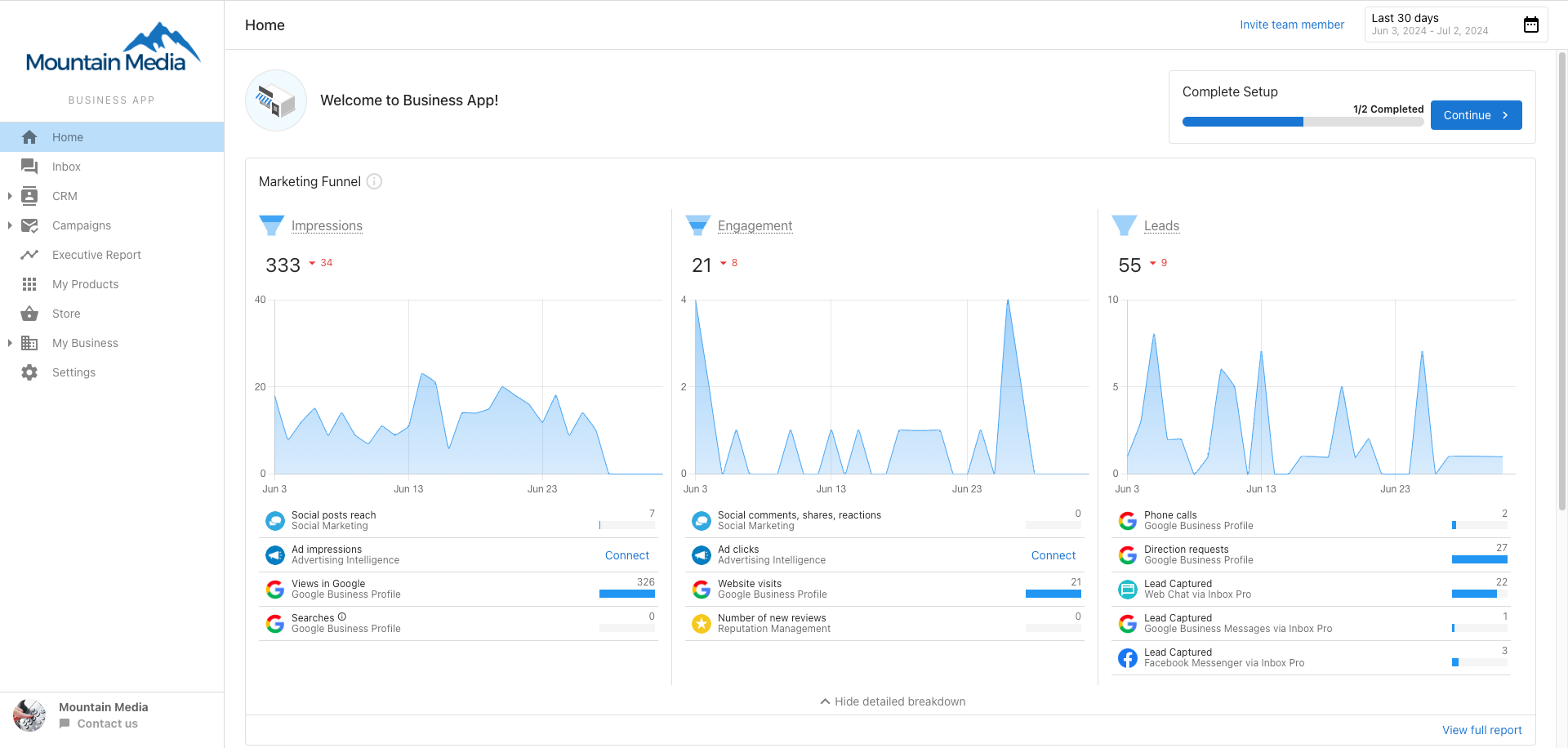
Task: Open the Impressions funnel heading
Action: 327,225
